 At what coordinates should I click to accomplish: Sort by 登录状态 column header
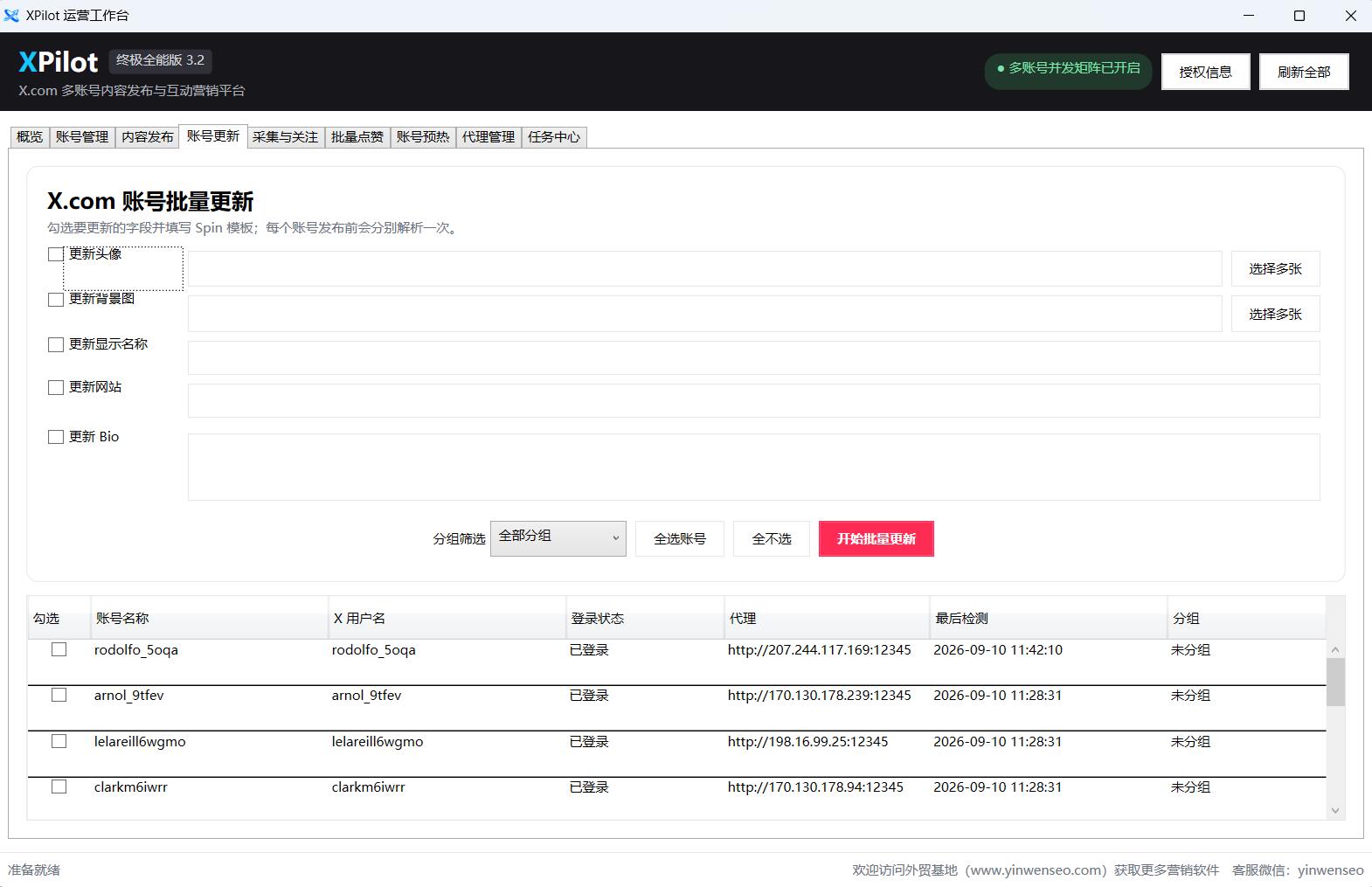(645, 618)
